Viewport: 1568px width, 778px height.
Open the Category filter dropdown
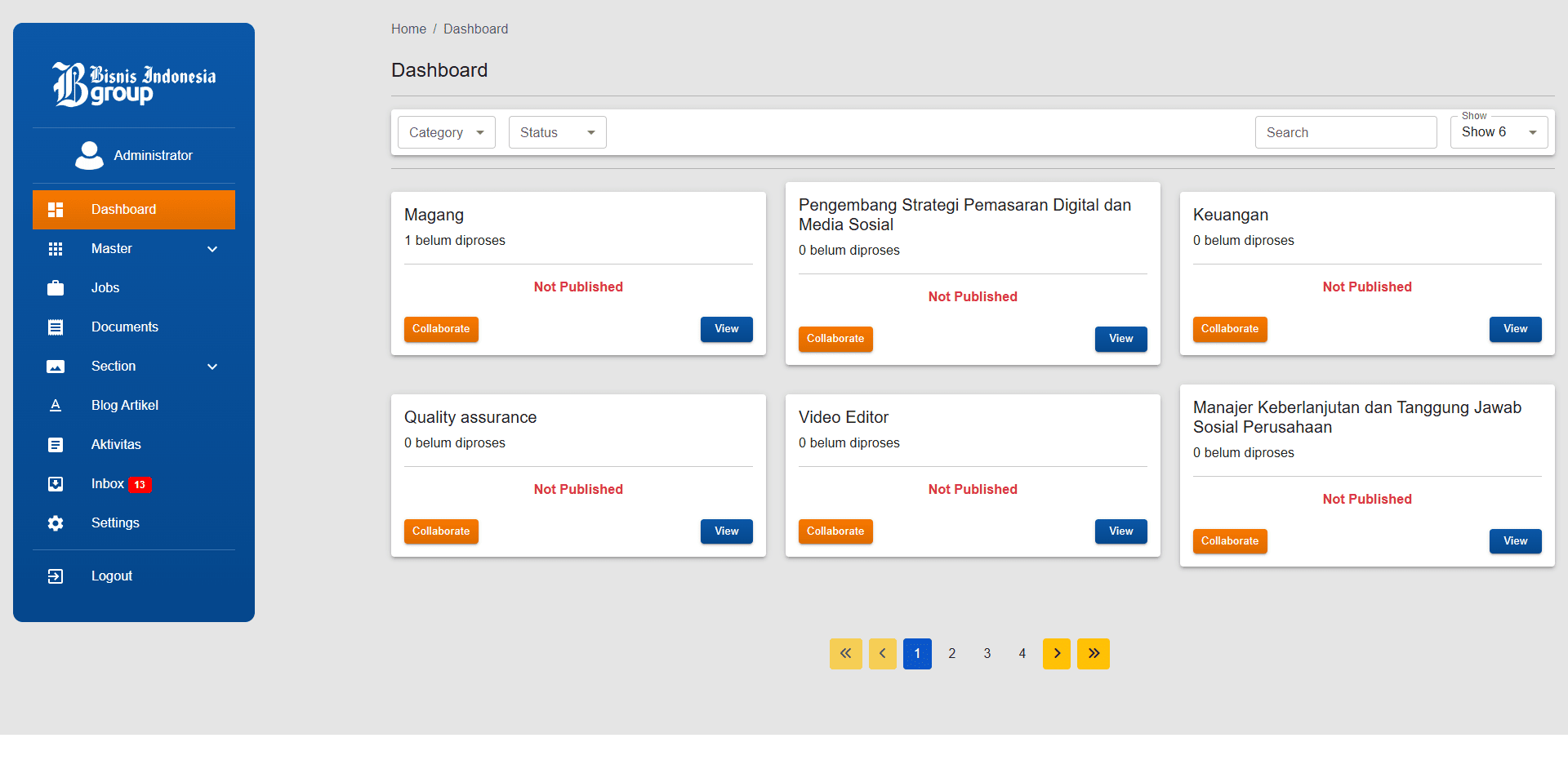tap(446, 132)
